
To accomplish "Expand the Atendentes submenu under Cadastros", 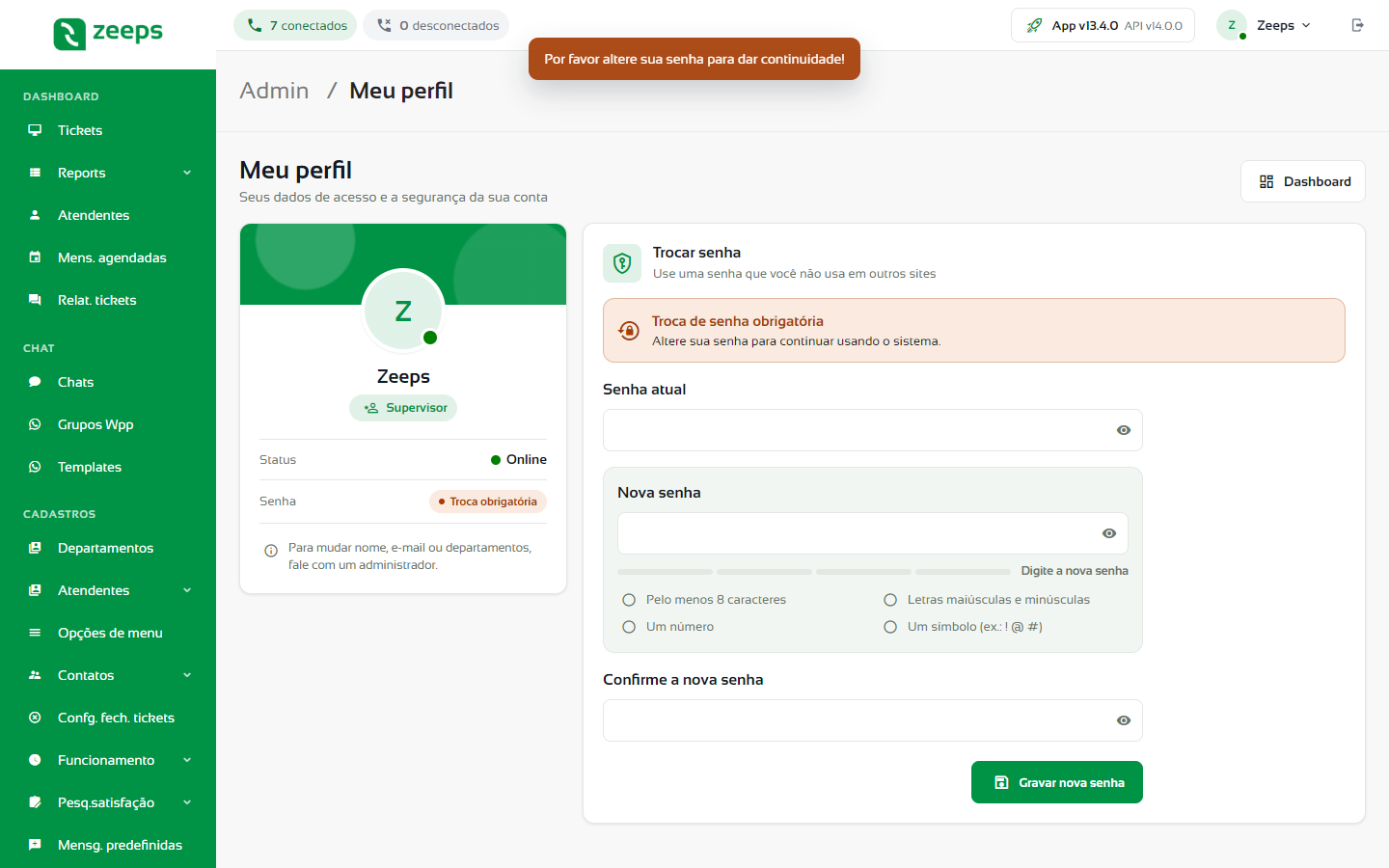I will click(187, 590).
